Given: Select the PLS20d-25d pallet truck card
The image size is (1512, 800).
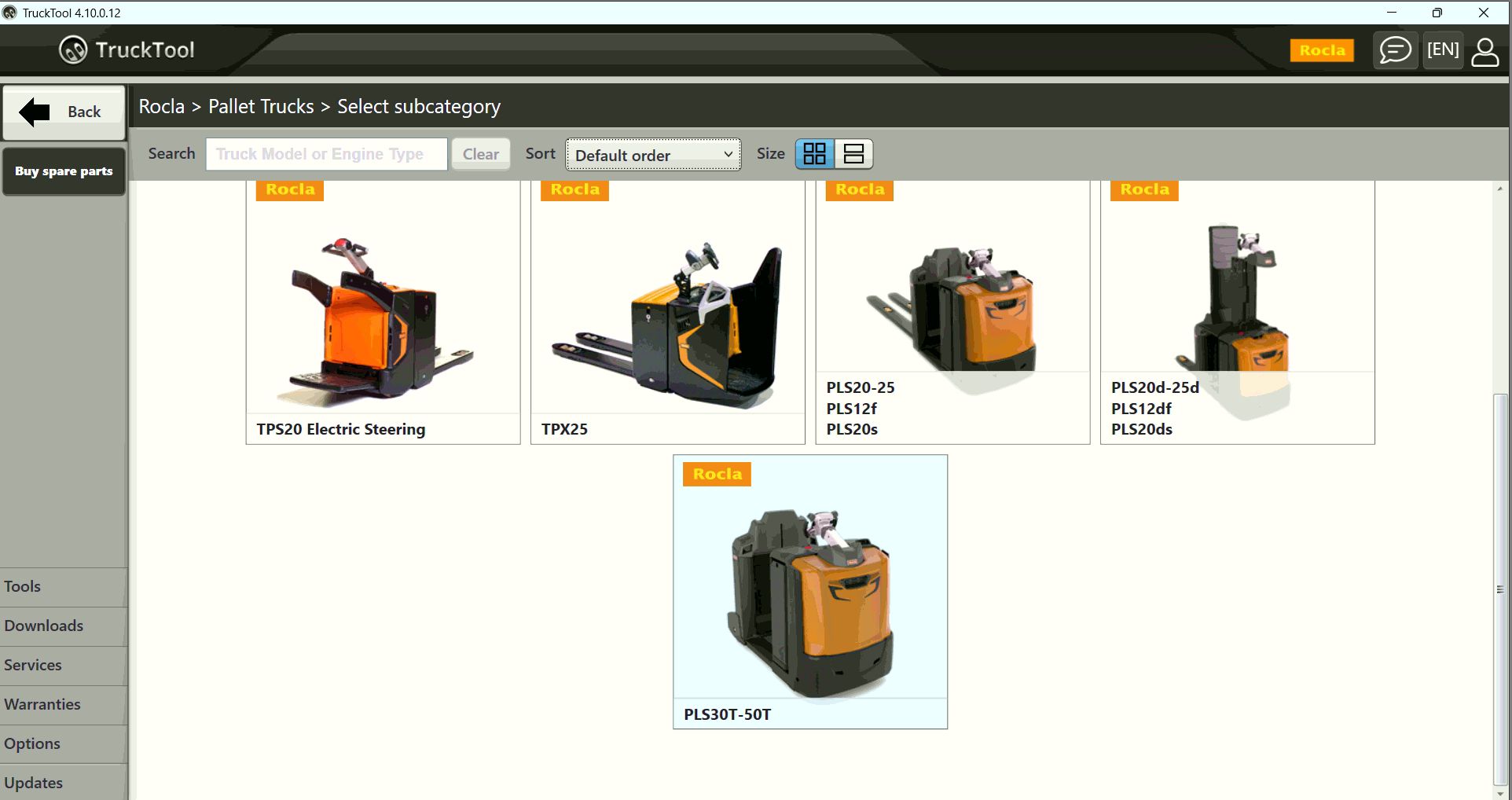Looking at the screenshot, I should (x=1238, y=313).
